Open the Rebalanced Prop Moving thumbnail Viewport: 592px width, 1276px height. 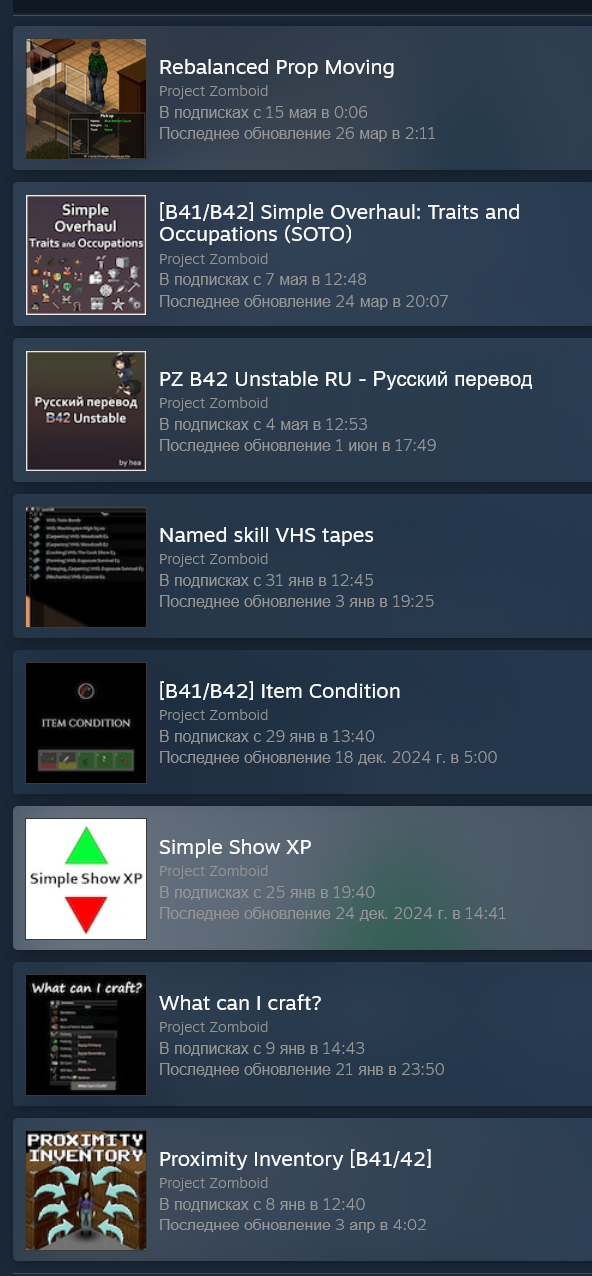[86, 99]
